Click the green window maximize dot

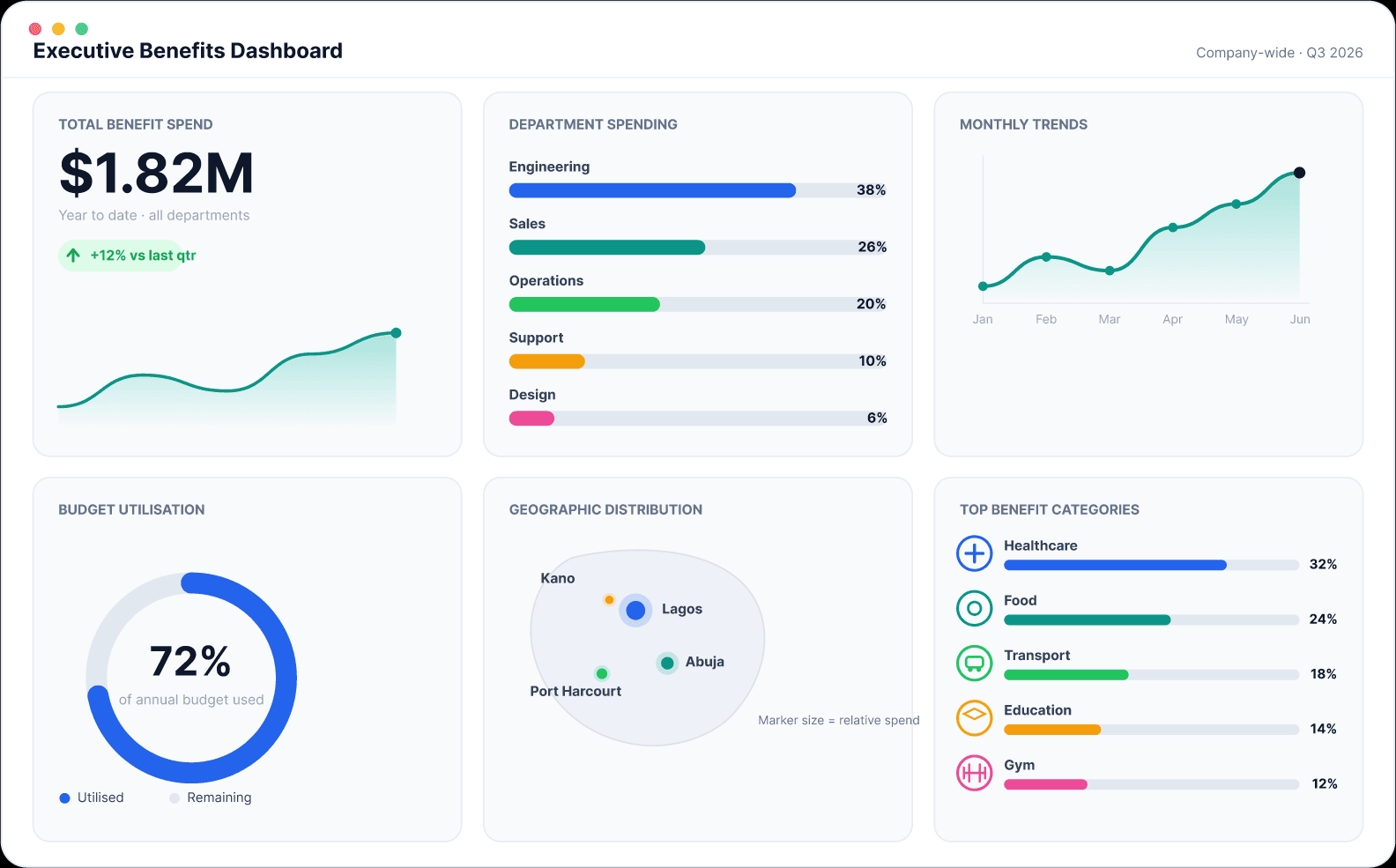(x=82, y=29)
